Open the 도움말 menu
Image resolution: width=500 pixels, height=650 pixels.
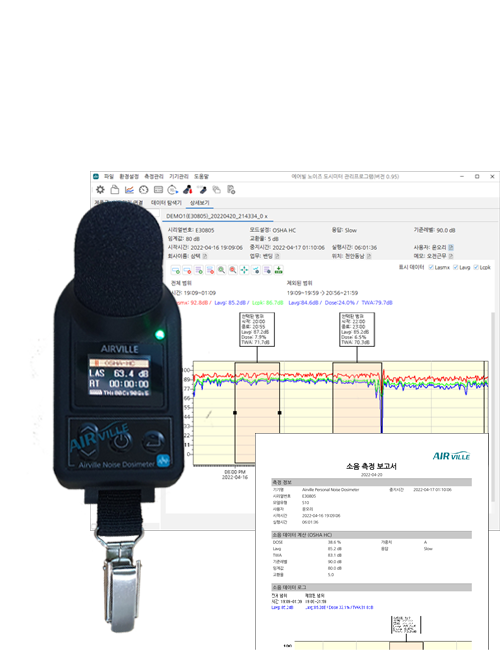click(201, 177)
